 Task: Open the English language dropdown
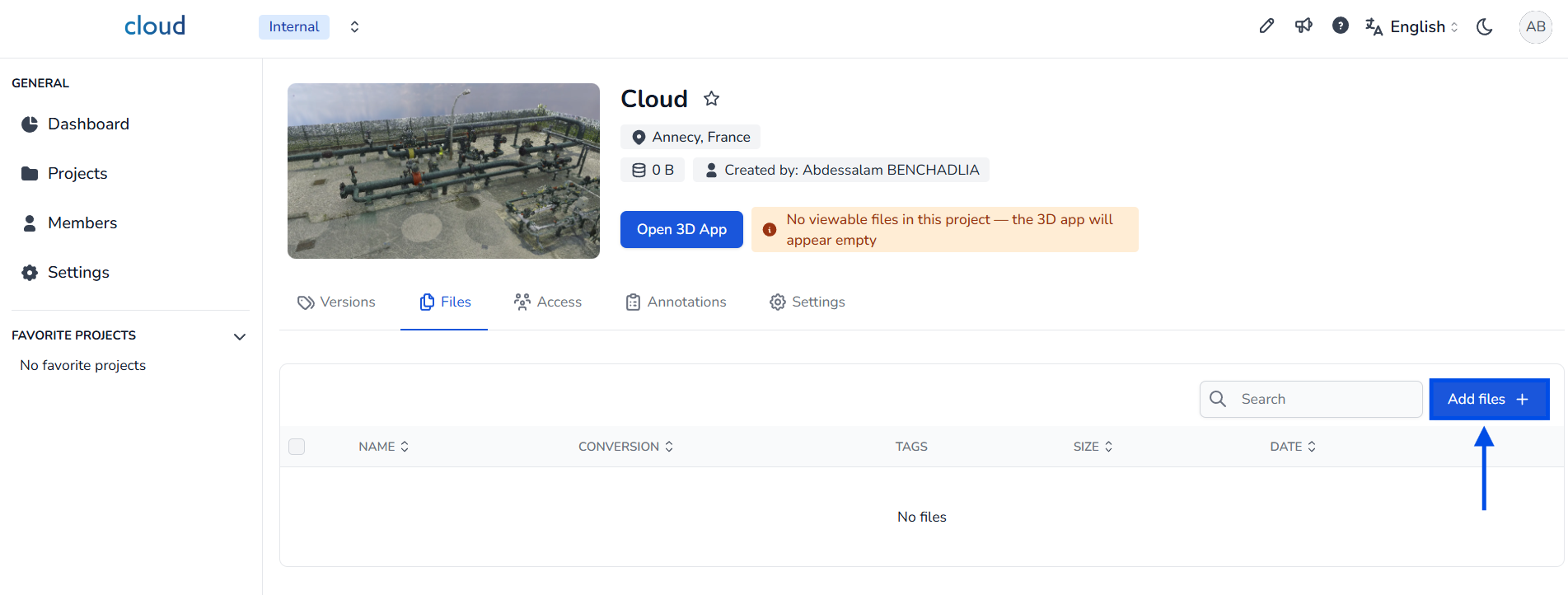point(1412,26)
